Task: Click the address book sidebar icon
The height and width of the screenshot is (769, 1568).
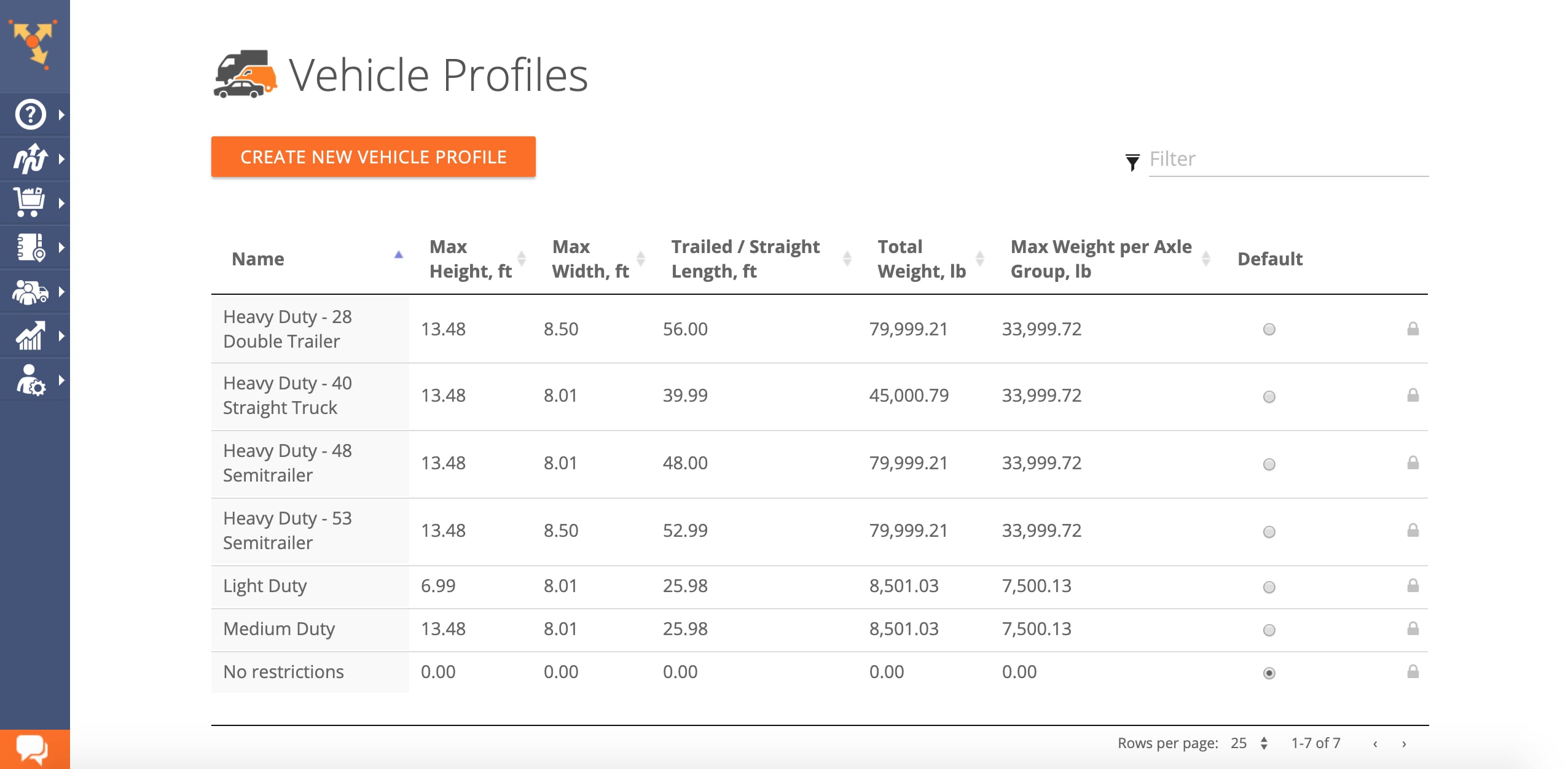Action: (31, 247)
